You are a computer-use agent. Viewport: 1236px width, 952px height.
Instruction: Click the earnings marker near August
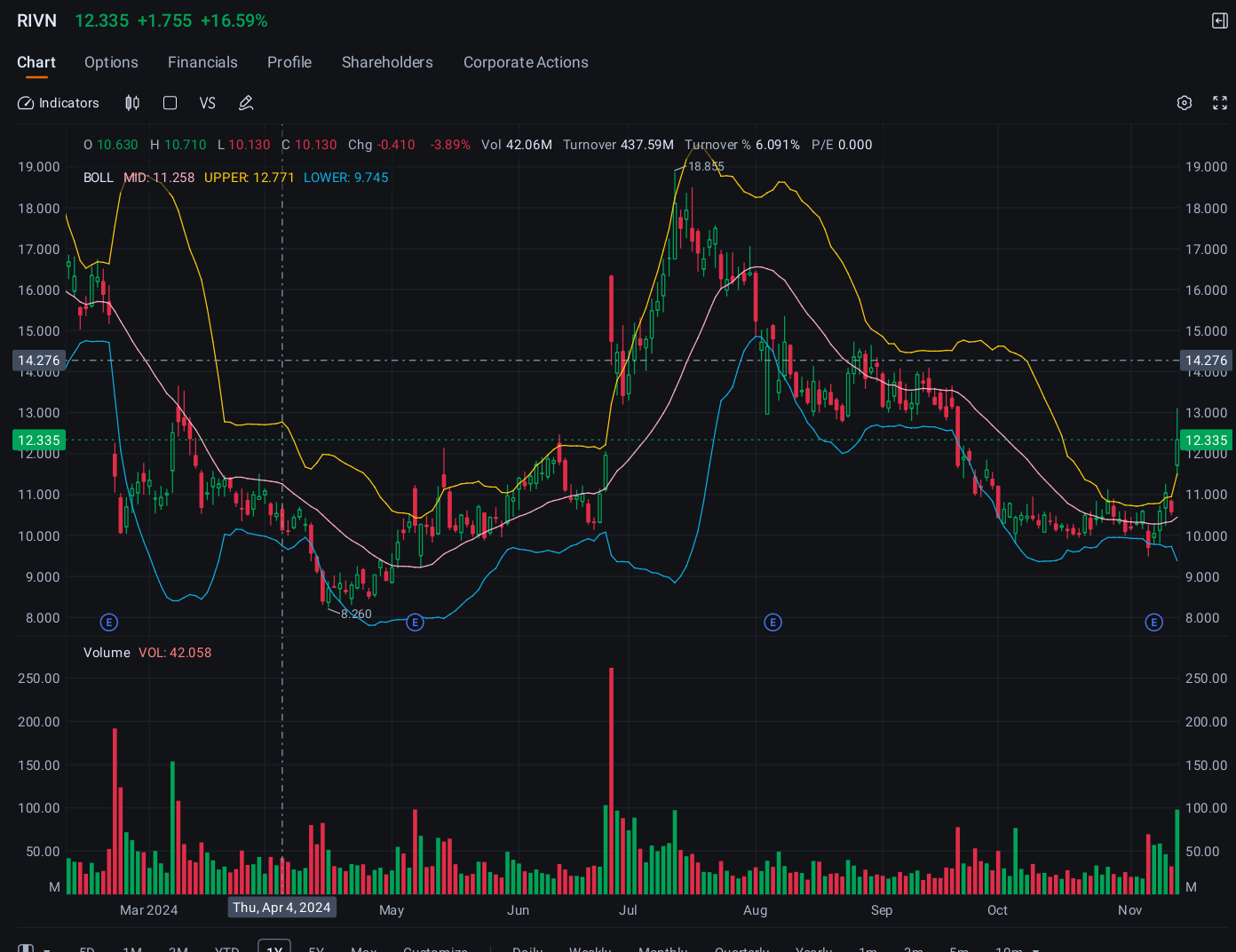tap(772, 623)
